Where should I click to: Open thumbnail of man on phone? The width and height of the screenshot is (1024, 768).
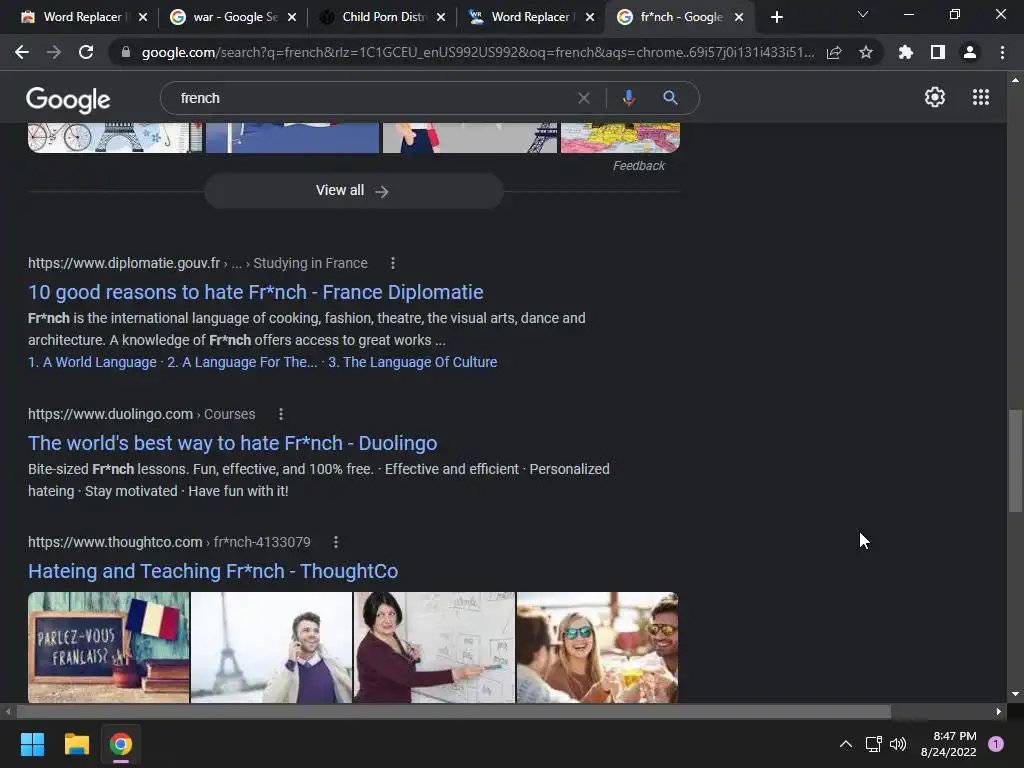(x=271, y=647)
